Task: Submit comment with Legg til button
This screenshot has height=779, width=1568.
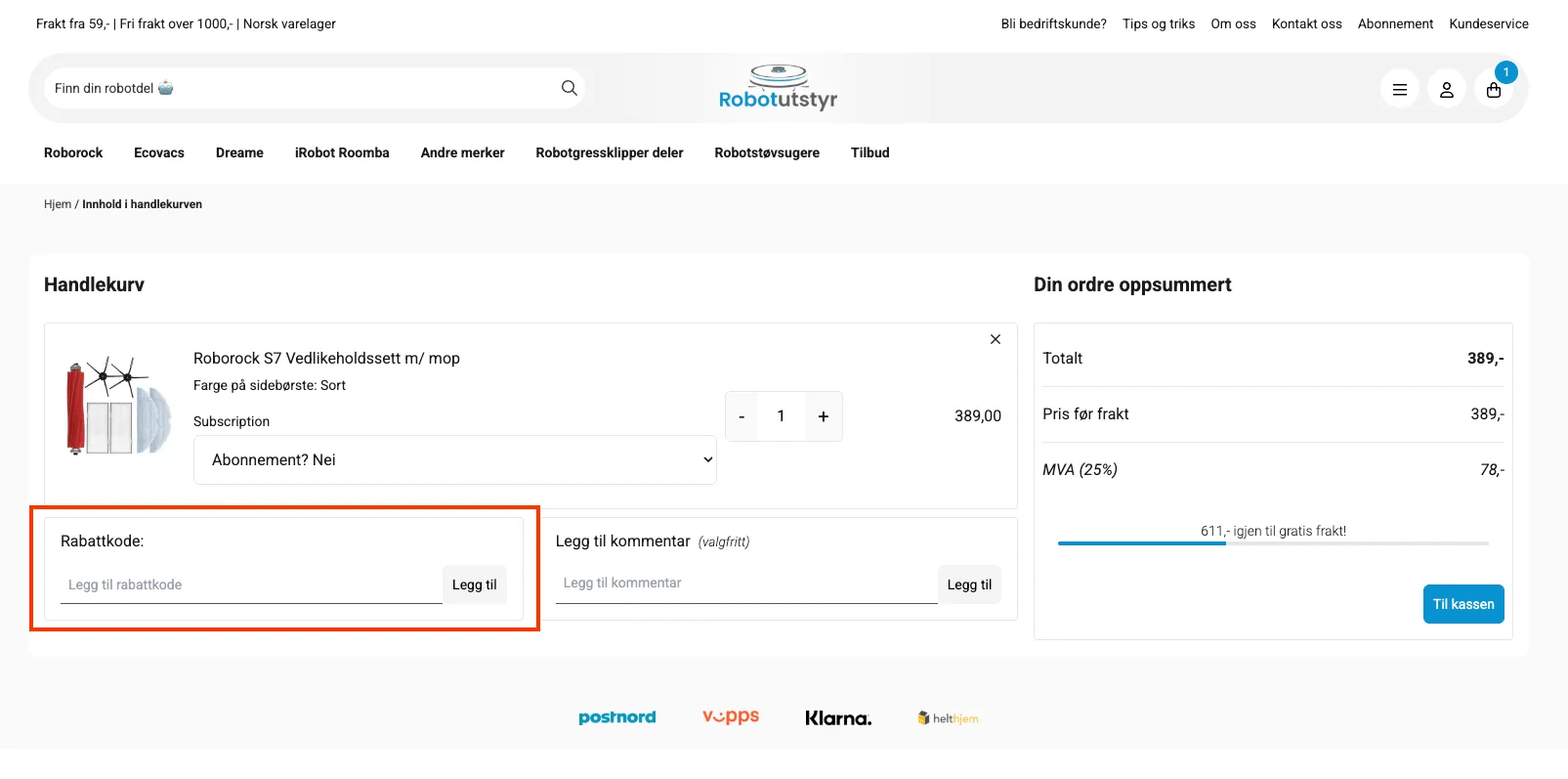Action: pos(969,584)
